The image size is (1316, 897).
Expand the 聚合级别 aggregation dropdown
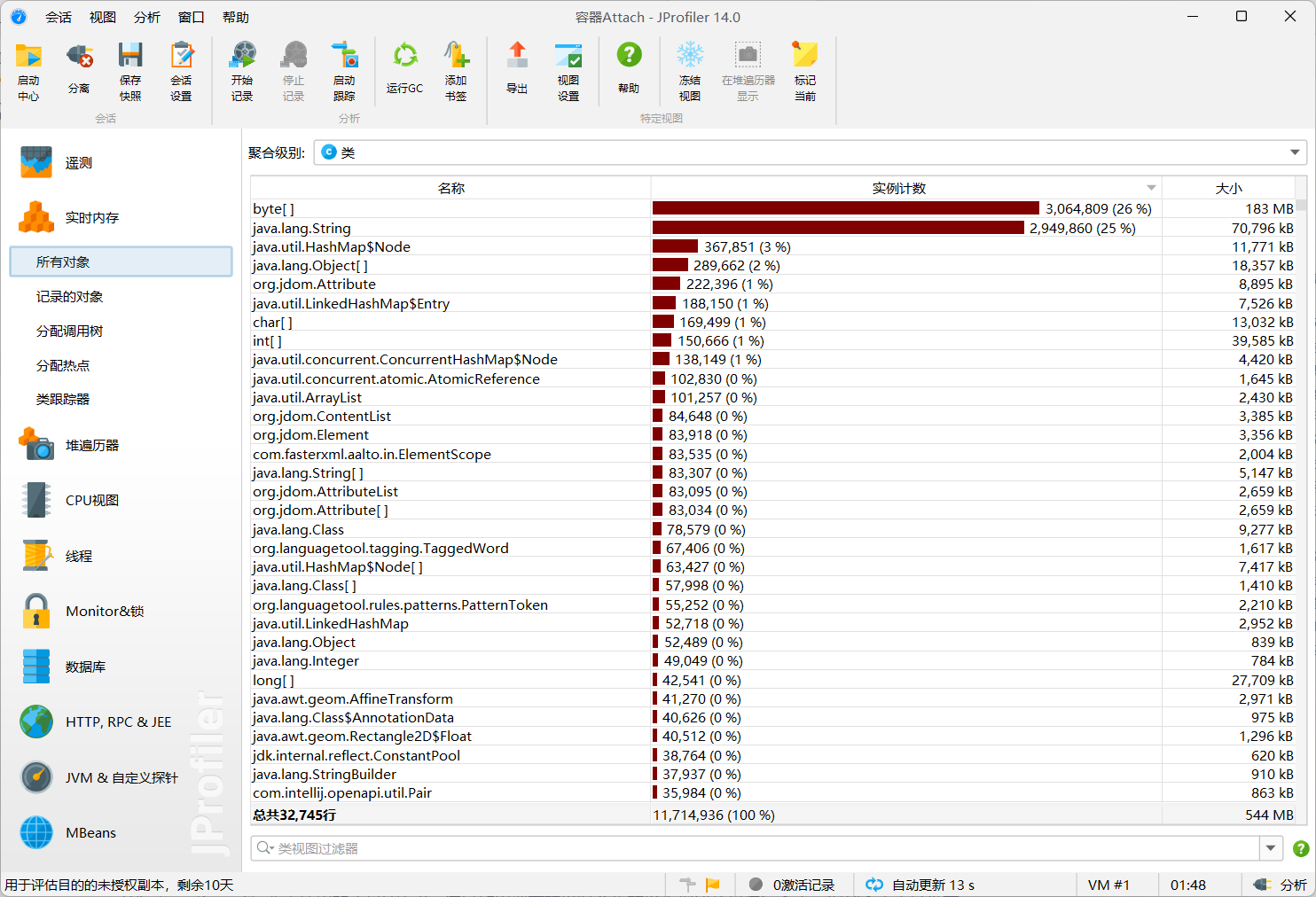click(1295, 152)
